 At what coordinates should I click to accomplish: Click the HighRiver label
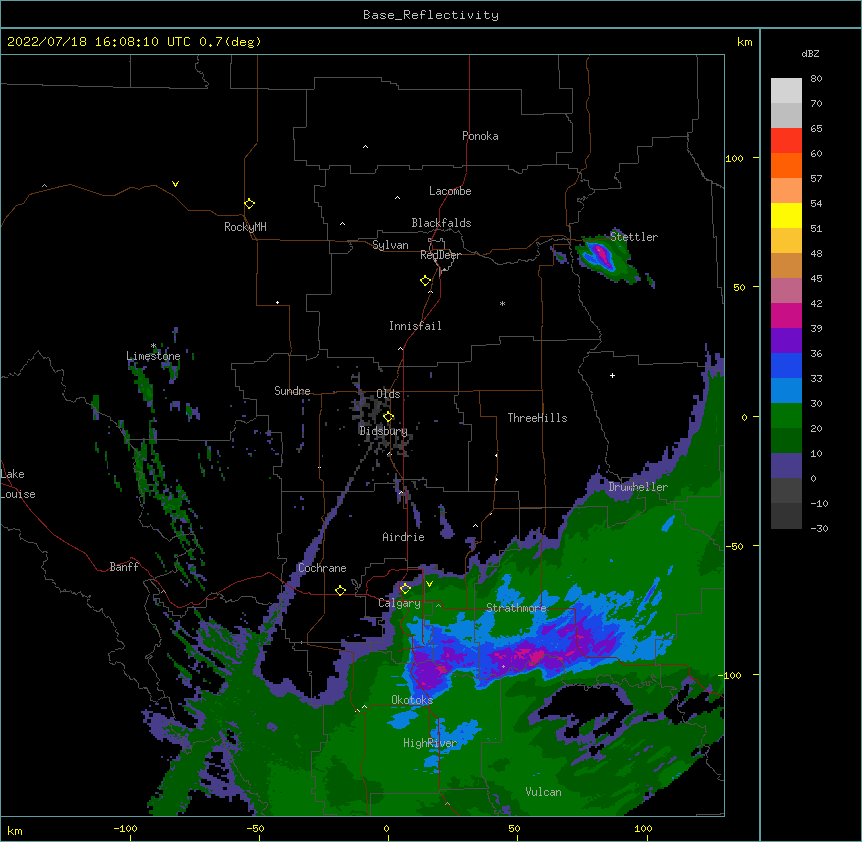pos(430,743)
